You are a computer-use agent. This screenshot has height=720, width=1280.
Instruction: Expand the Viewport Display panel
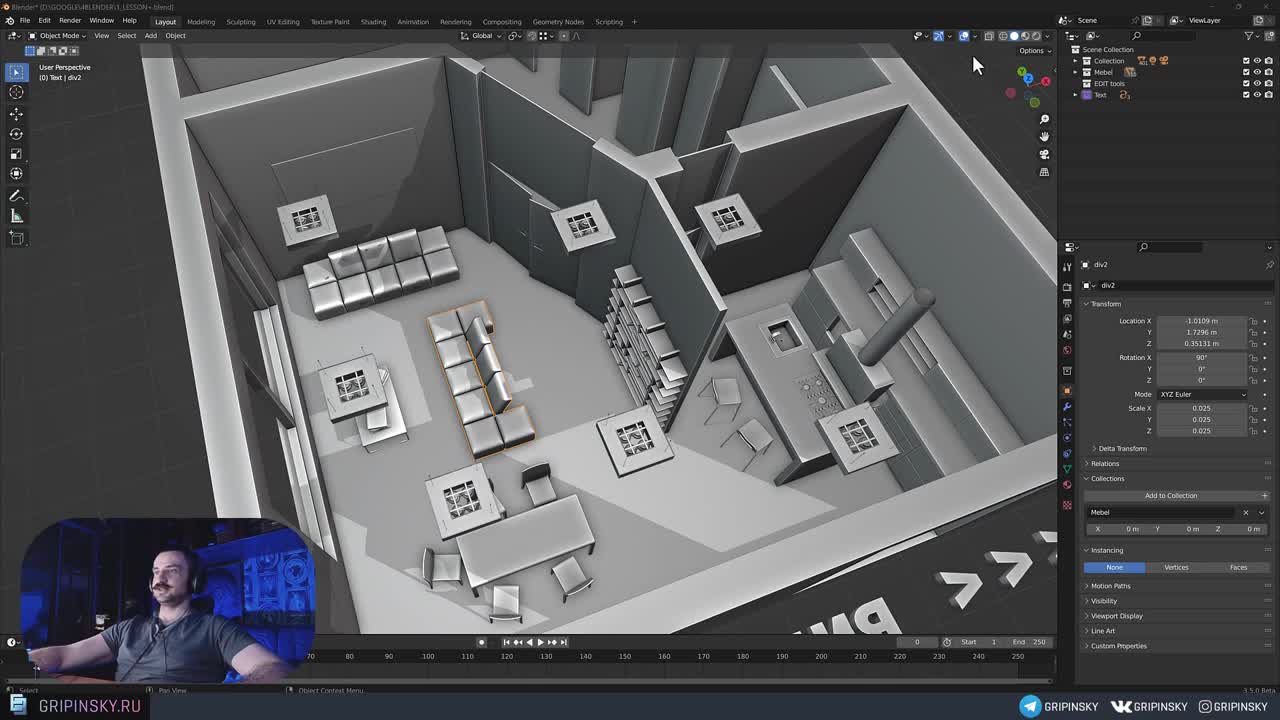pos(1116,616)
